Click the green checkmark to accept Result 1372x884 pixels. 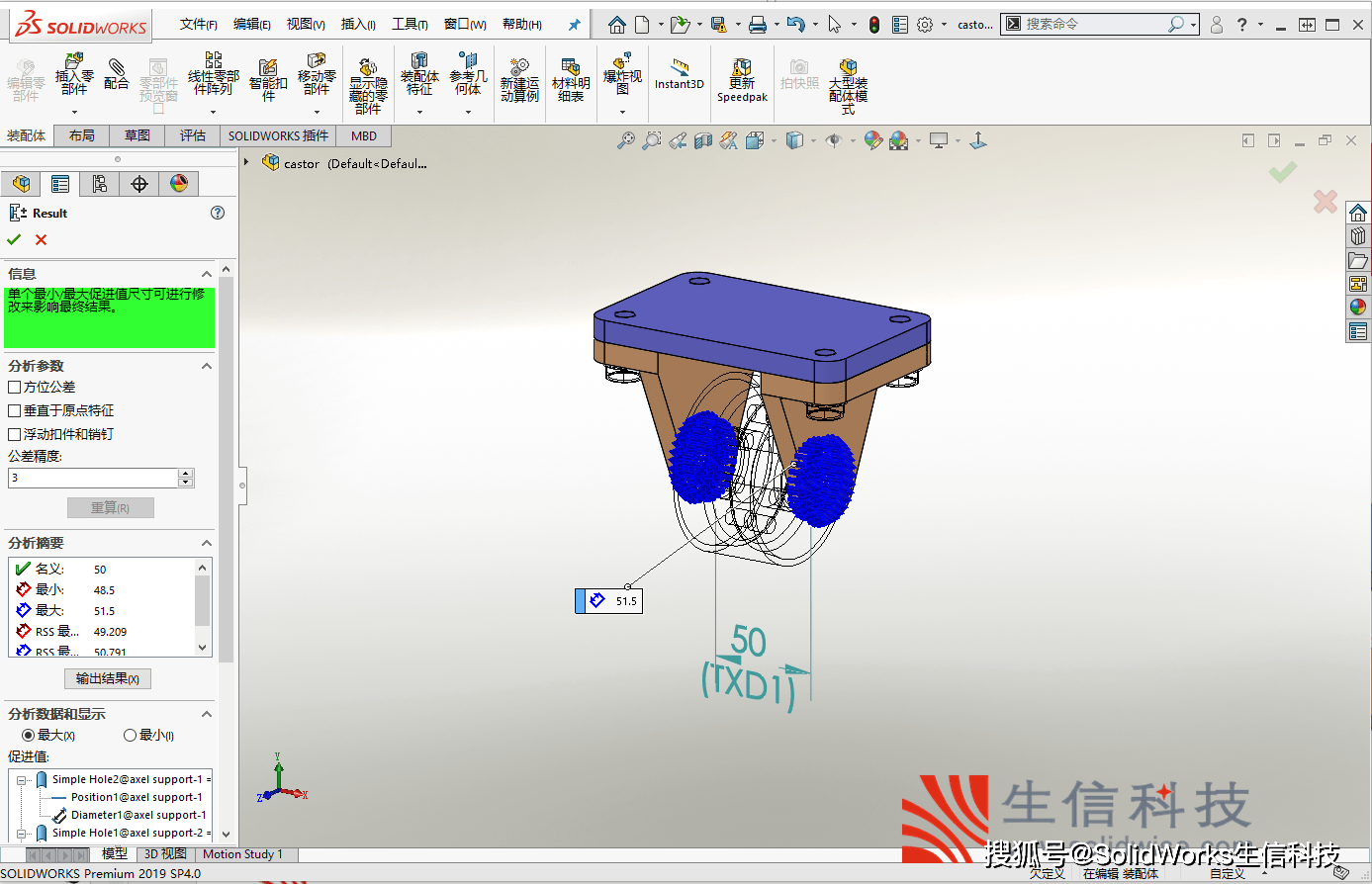(x=14, y=239)
